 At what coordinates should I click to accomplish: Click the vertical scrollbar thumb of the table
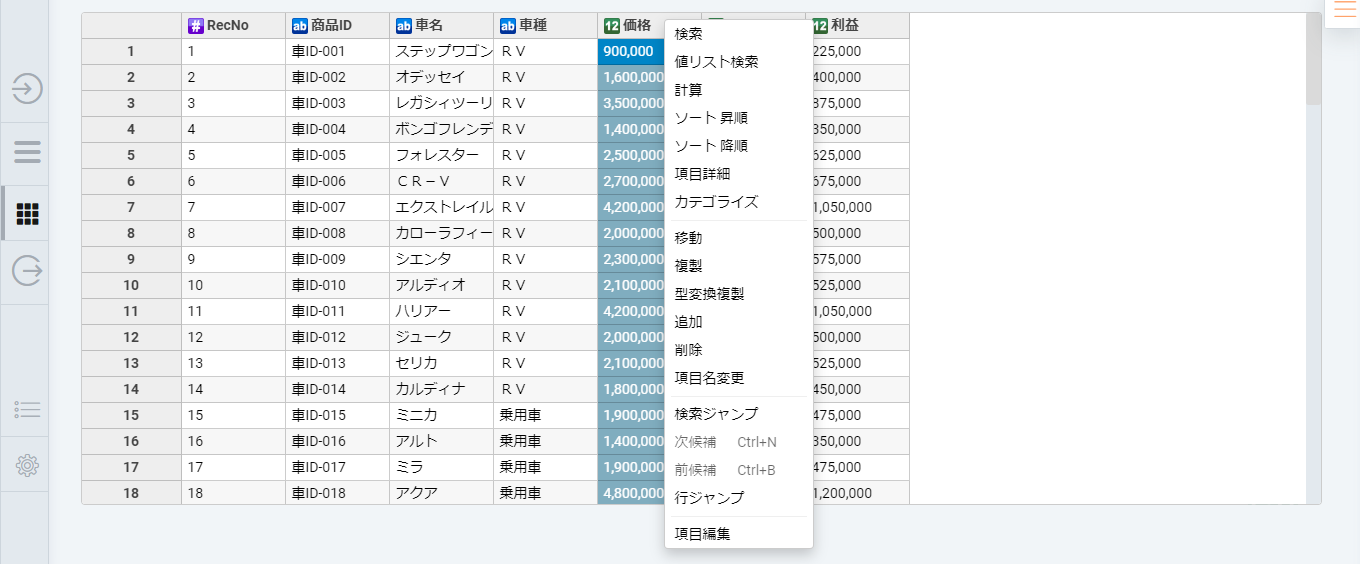(x=1313, y=59)
